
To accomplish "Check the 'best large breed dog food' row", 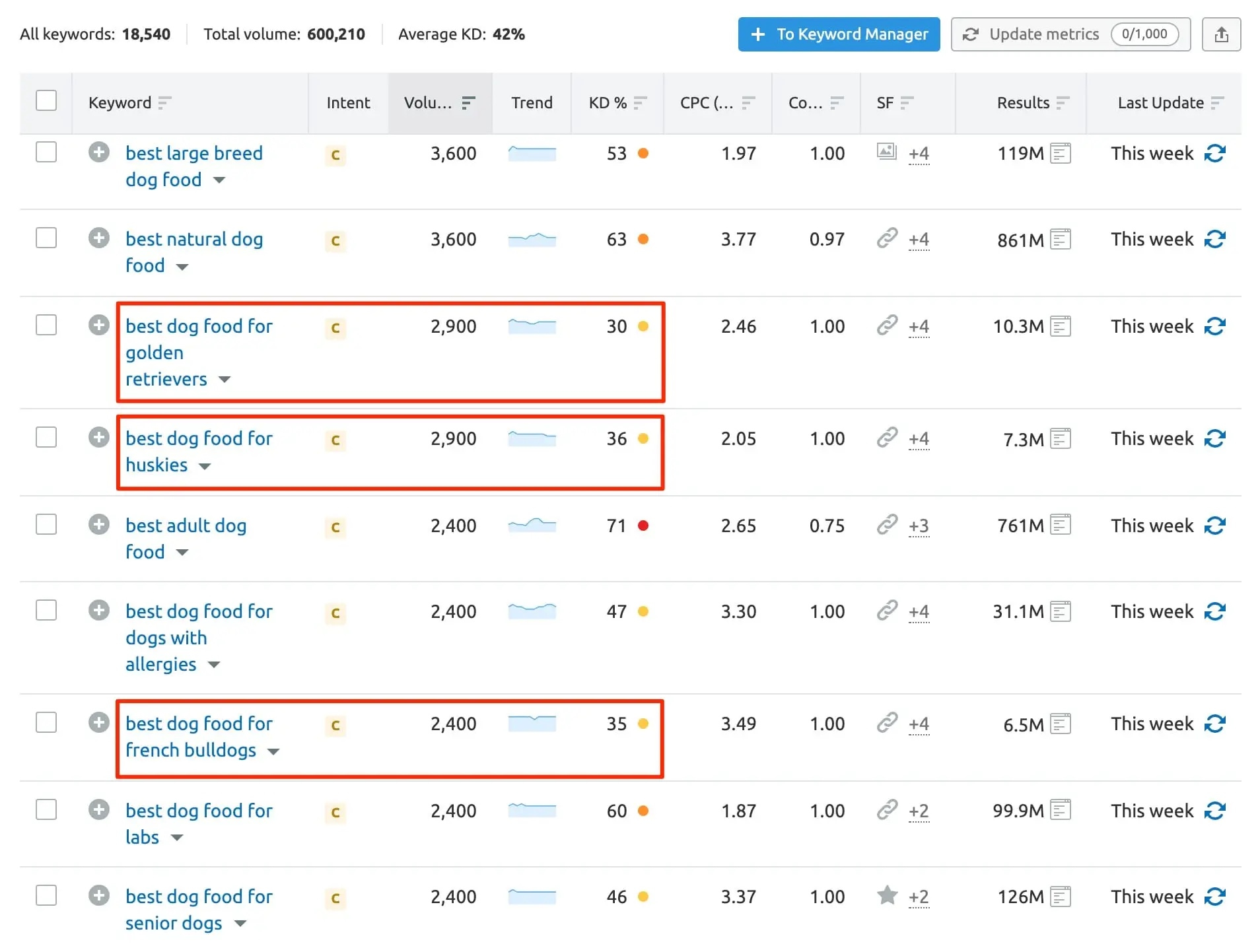I will pyautogui.click(x=46, y=152).
